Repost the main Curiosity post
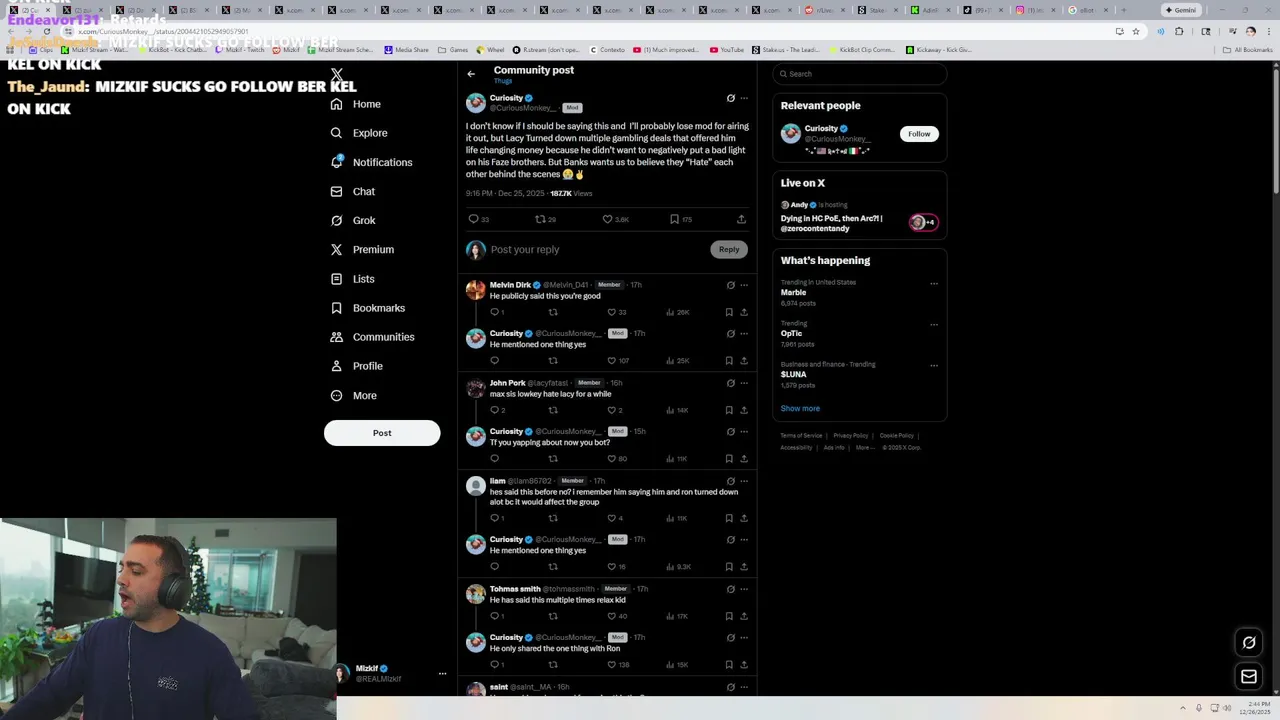This screenshot has height=720, width=1280. (540, 219)
